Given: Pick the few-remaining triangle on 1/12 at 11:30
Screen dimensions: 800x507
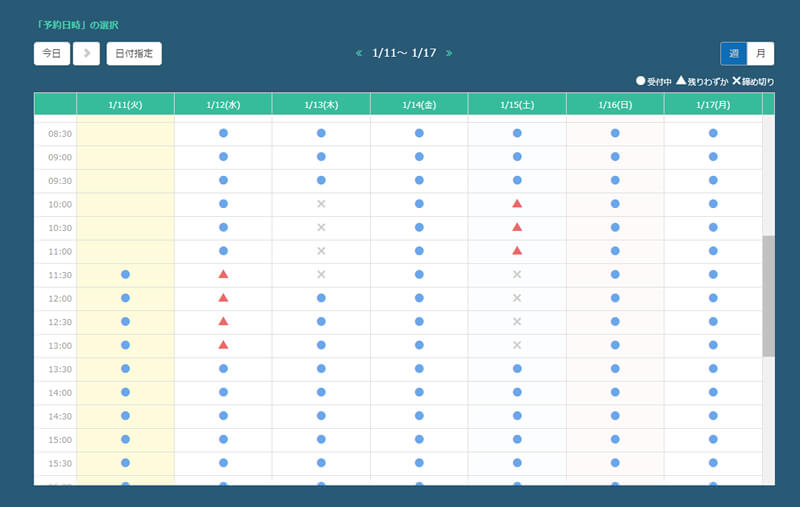Looking at the screenshot, I should pos(223,273).
